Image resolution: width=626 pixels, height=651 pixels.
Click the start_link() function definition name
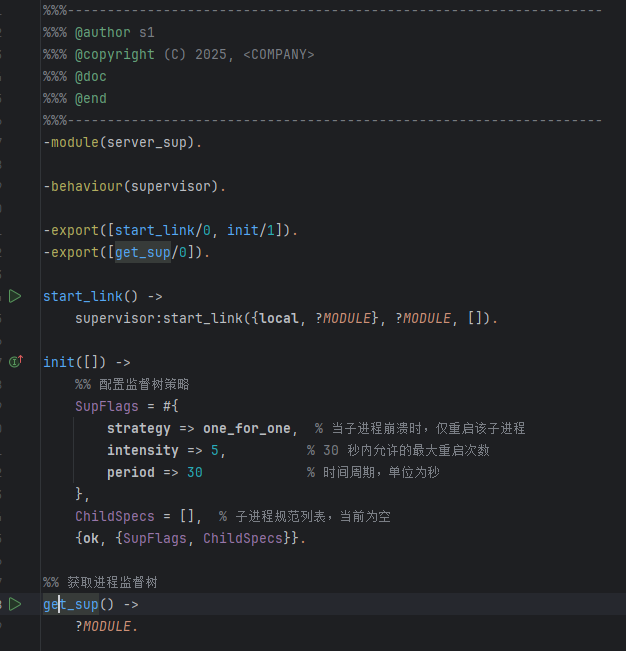(83, 296)
